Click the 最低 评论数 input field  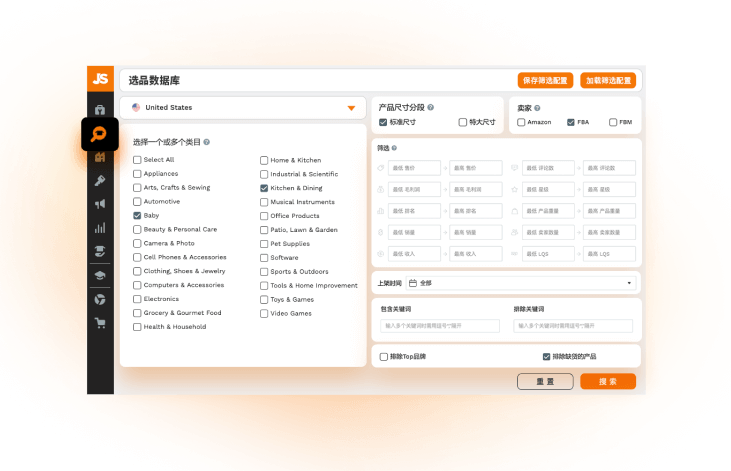[548, 168]
